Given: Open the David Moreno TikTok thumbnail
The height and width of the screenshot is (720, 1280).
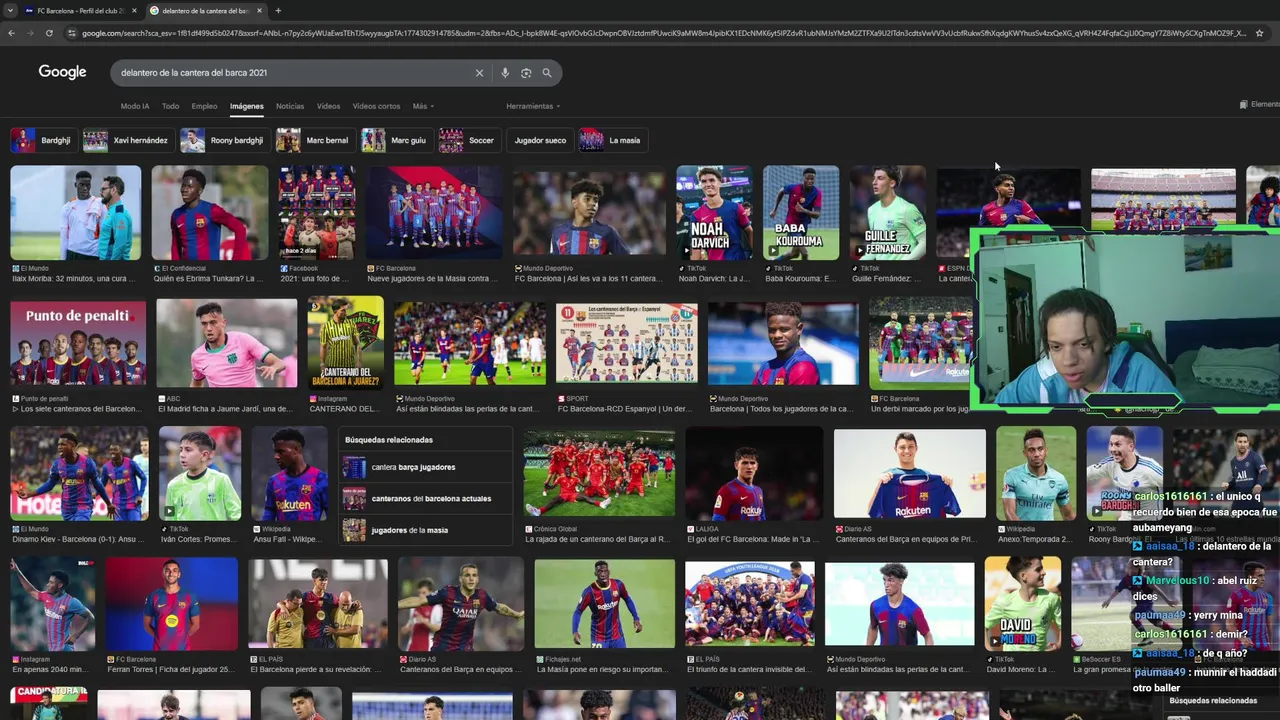Looking at the screenshot, I should tap(1023, 604).
